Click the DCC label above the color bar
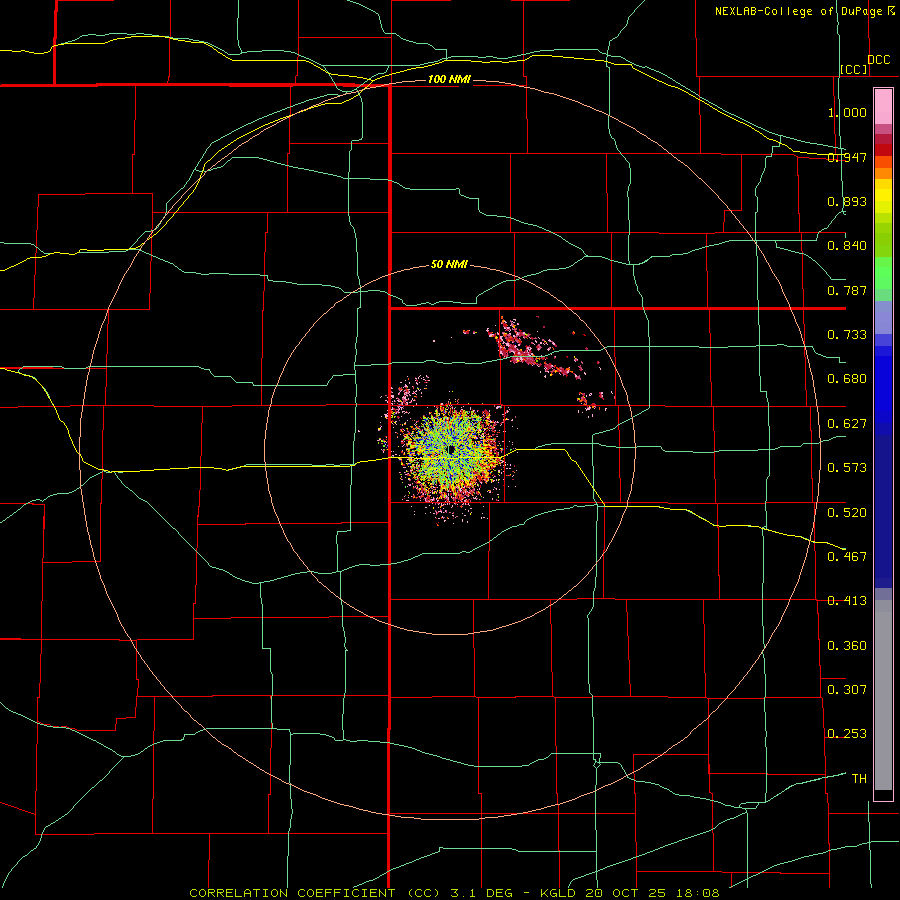 (878, 60)
